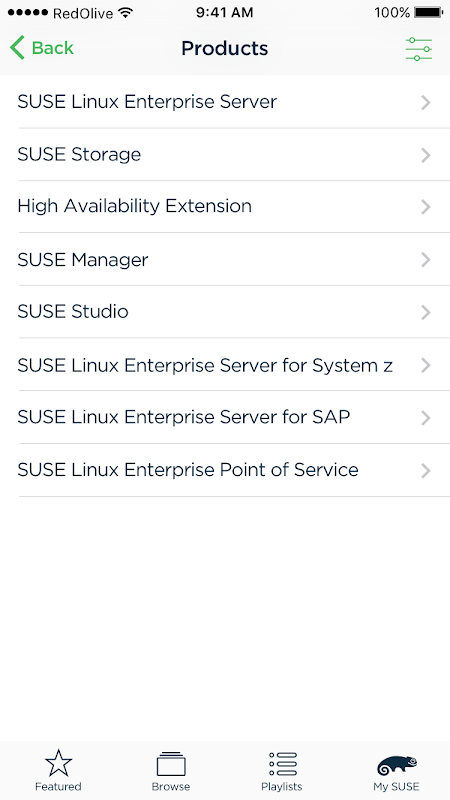This screenshot has height=800, width=450.
Task: Expand SUSE Storage row chevron
Action: 426,155
